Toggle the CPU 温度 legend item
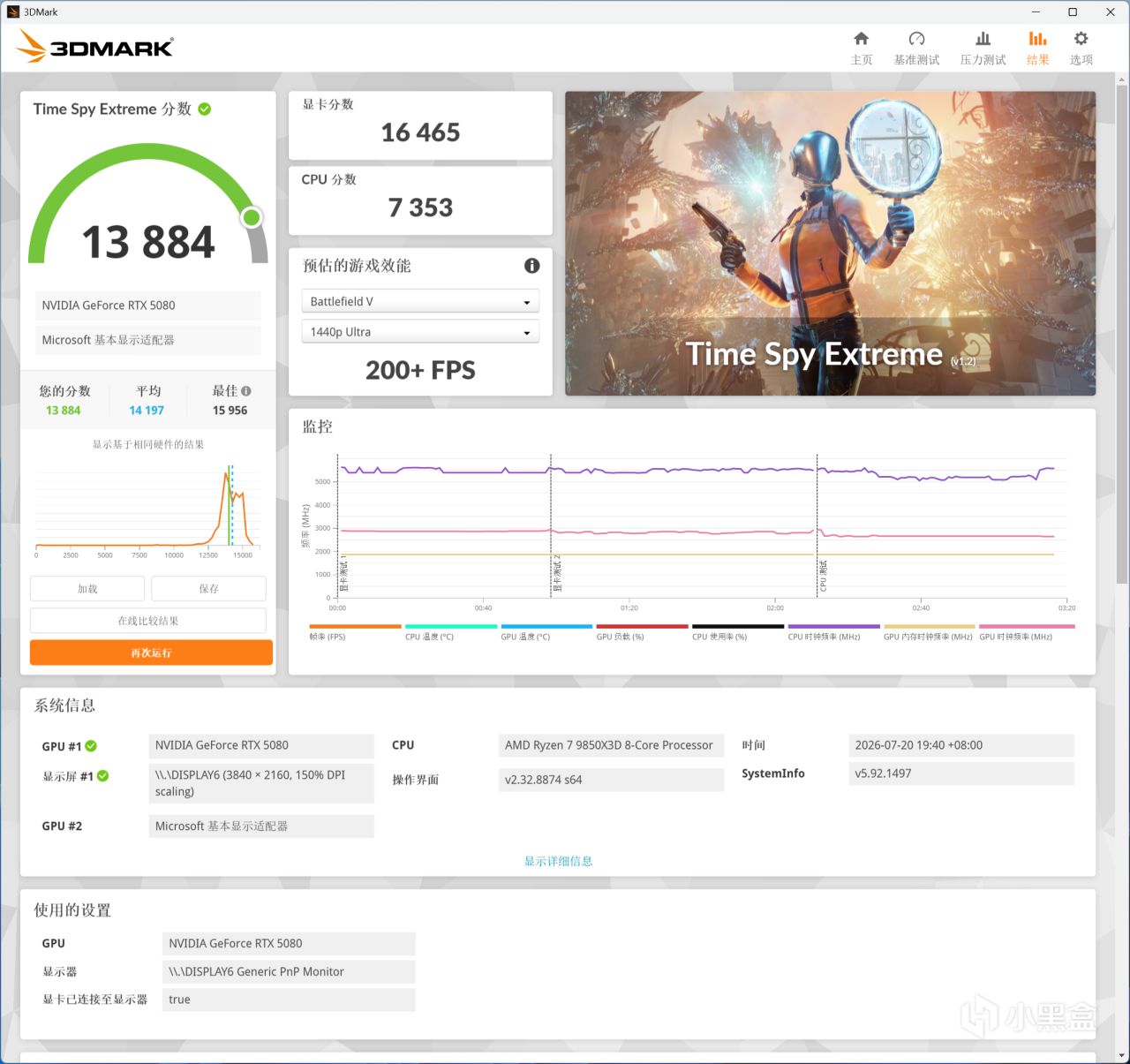Screen dimensions: 1130x1064 coord(450,632)
